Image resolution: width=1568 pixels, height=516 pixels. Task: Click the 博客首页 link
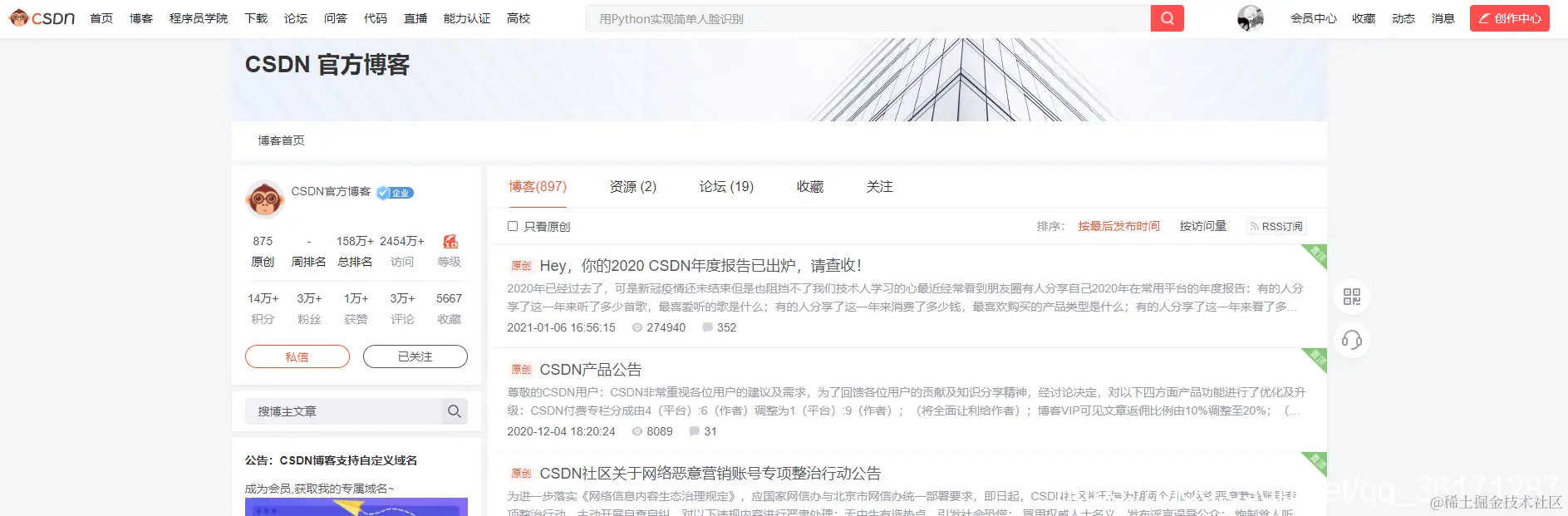click(x=281, y=140)
